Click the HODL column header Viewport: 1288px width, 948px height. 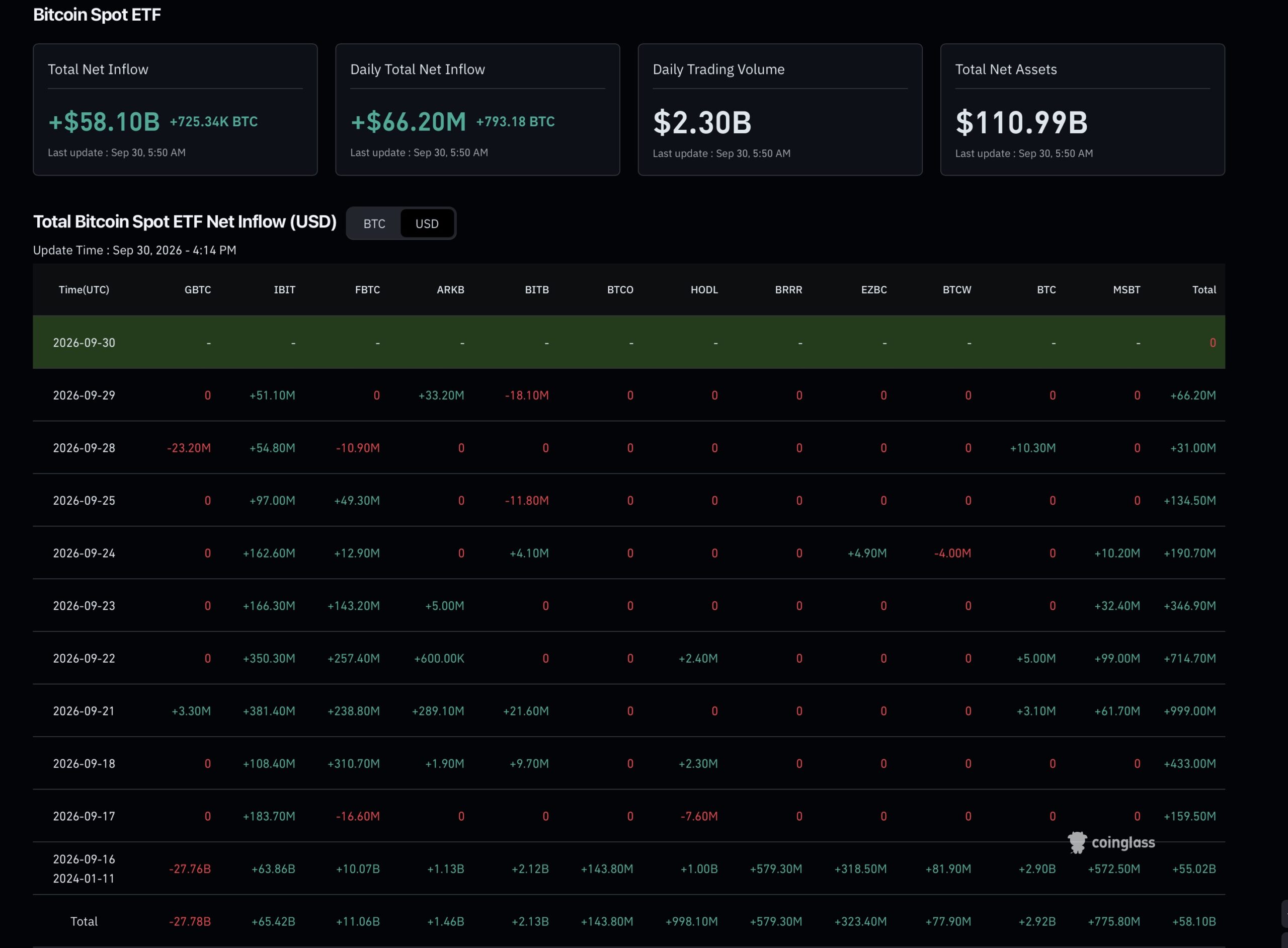click(x=704, y=290)
